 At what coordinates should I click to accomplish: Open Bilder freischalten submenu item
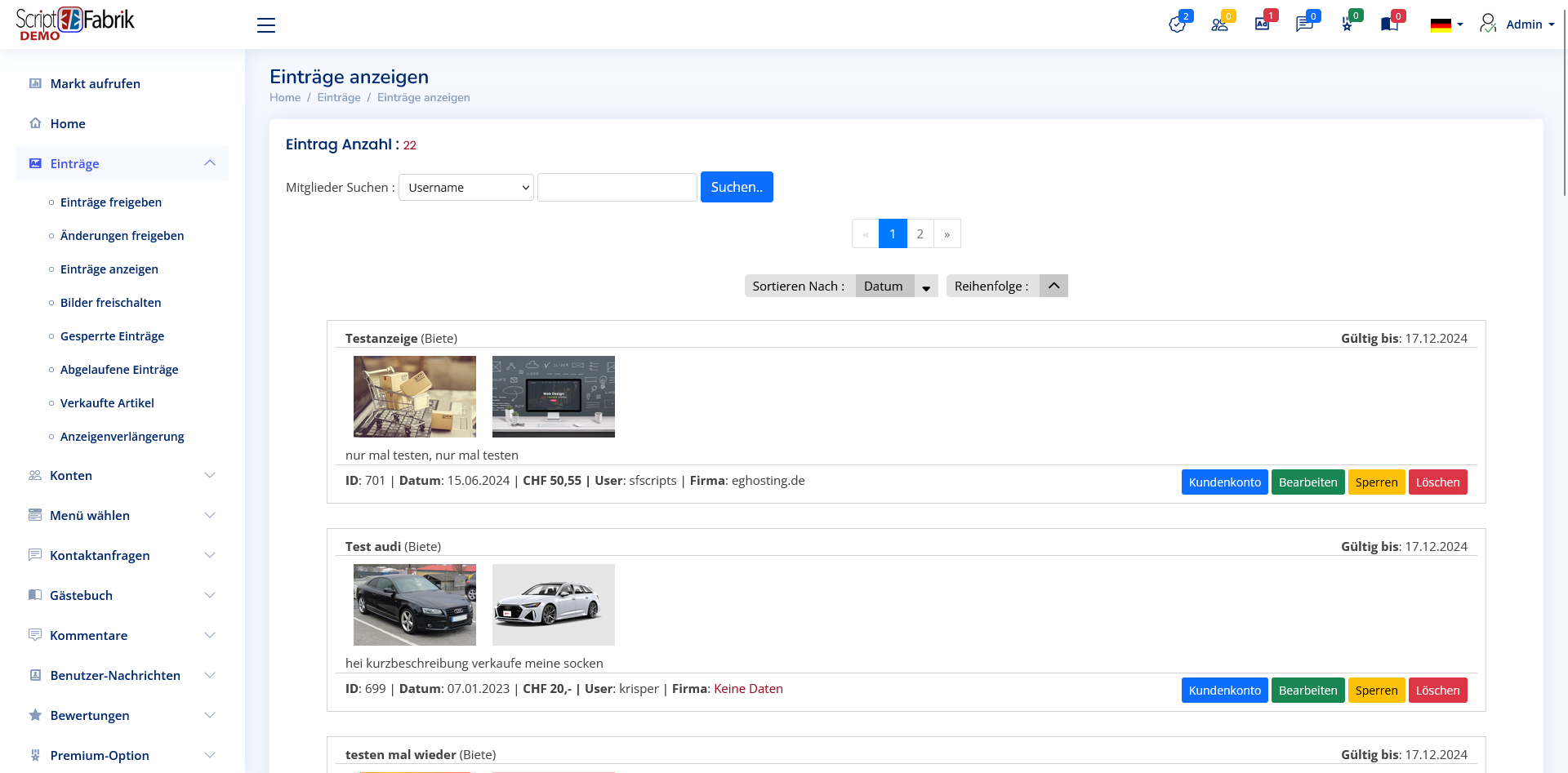pos(111,303)
